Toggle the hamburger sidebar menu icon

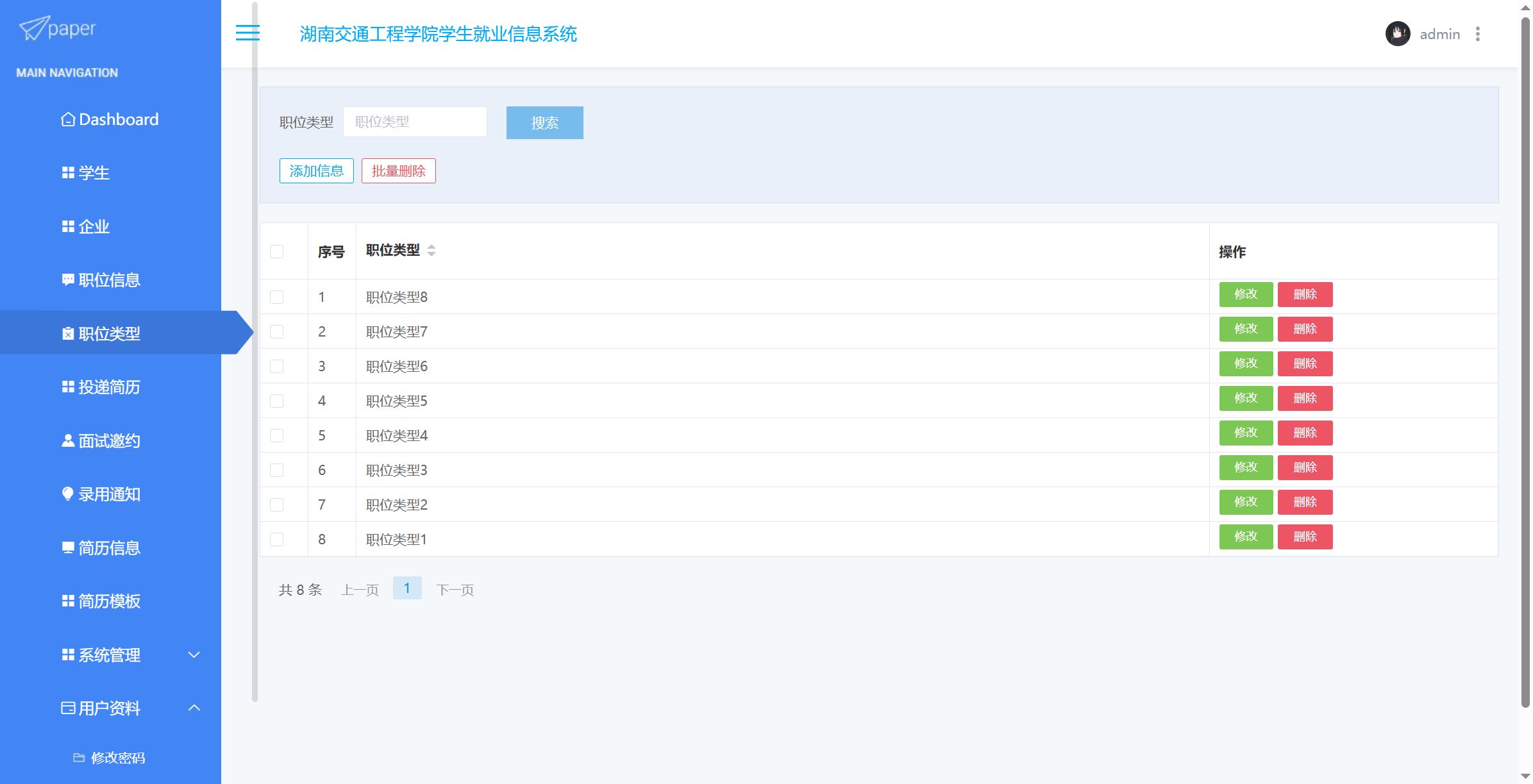pos(247,33)
